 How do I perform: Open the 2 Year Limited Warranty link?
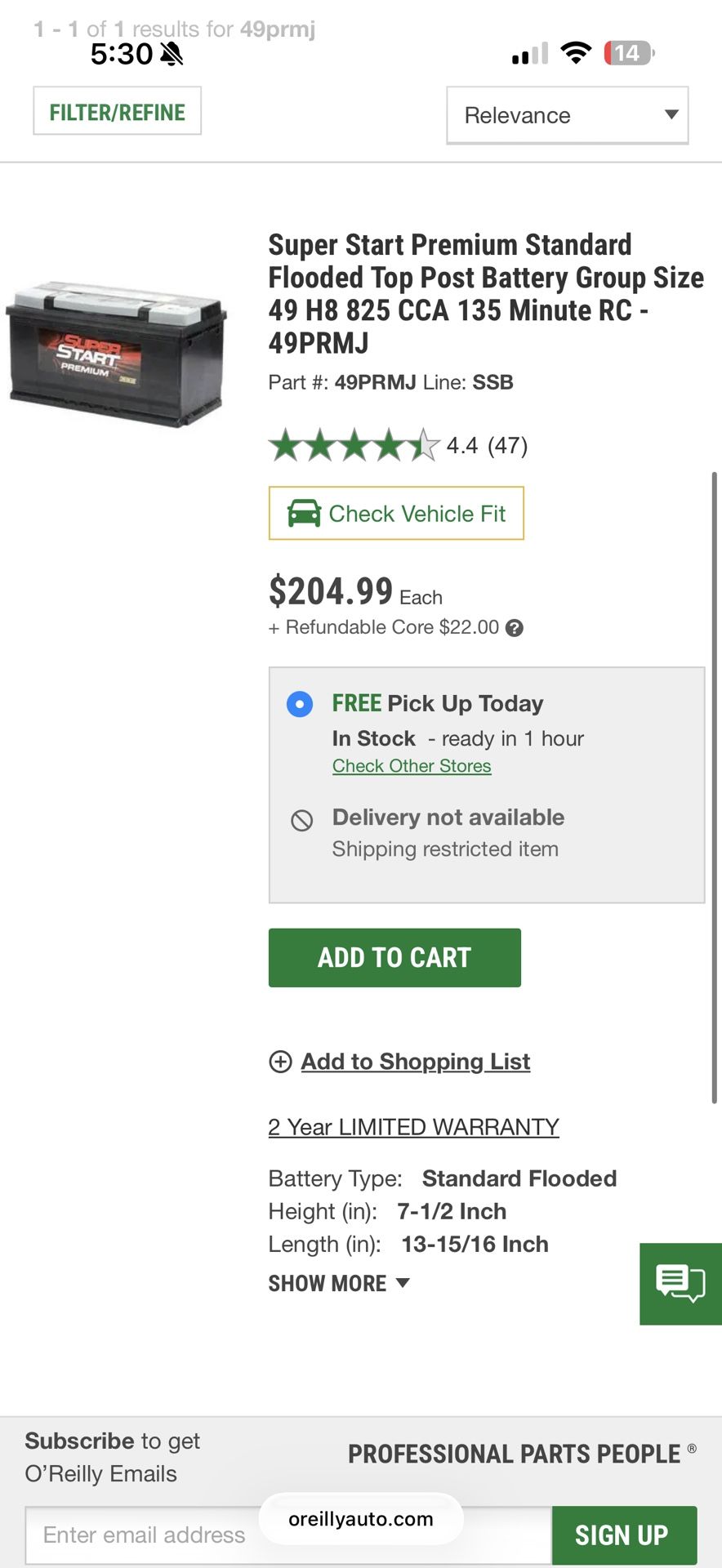[413, 1127]
